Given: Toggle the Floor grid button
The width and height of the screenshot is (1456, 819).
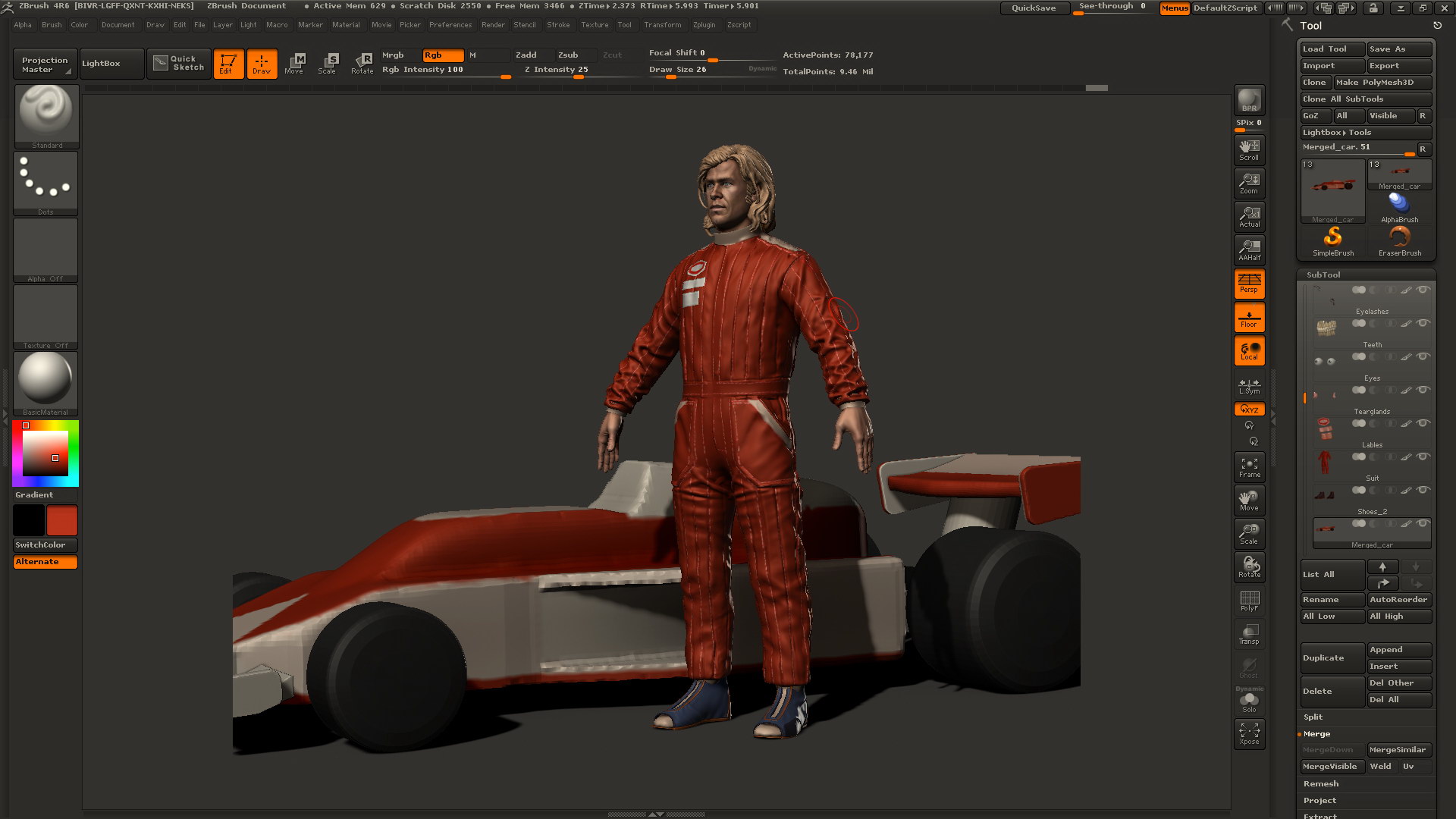Looking at the screenshot, I should tap(1249, 318).
